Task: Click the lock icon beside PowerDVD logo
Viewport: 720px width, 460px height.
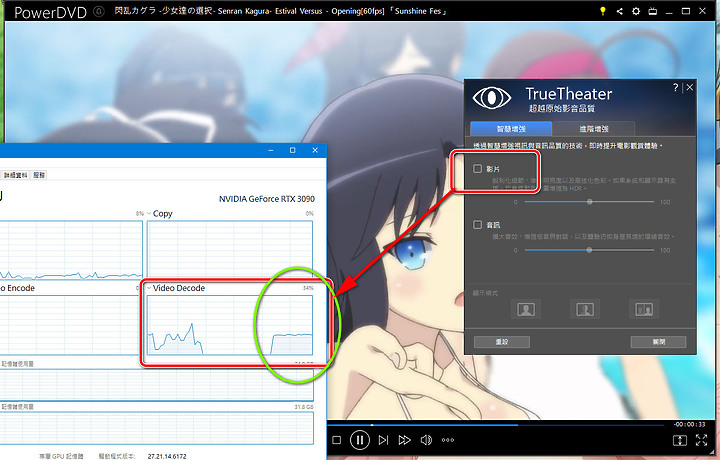Action: (x=99, y=11)
